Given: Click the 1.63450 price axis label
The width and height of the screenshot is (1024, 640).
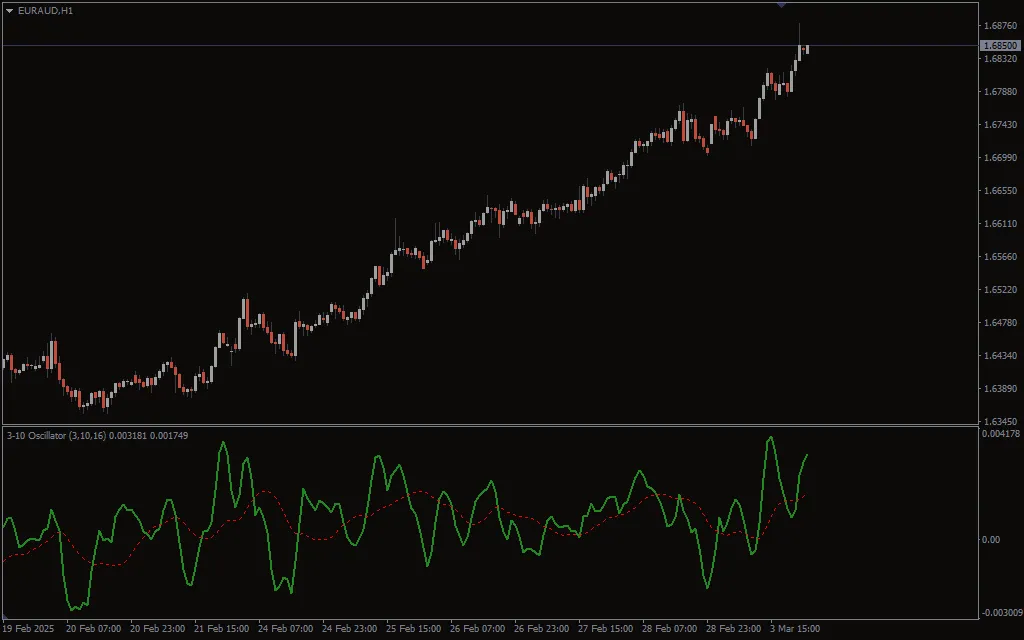Looking at the screenshot, I should (1000, 422).
